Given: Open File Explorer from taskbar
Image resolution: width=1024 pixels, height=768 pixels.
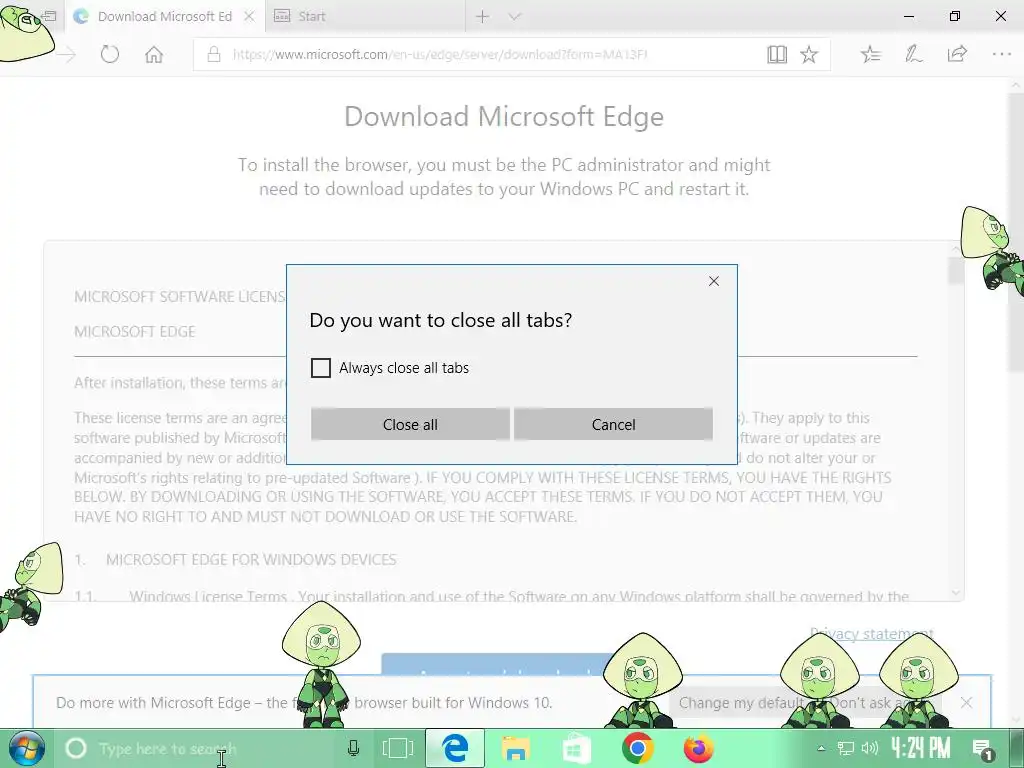Looking at the screenshot, I should coord(515,748).
